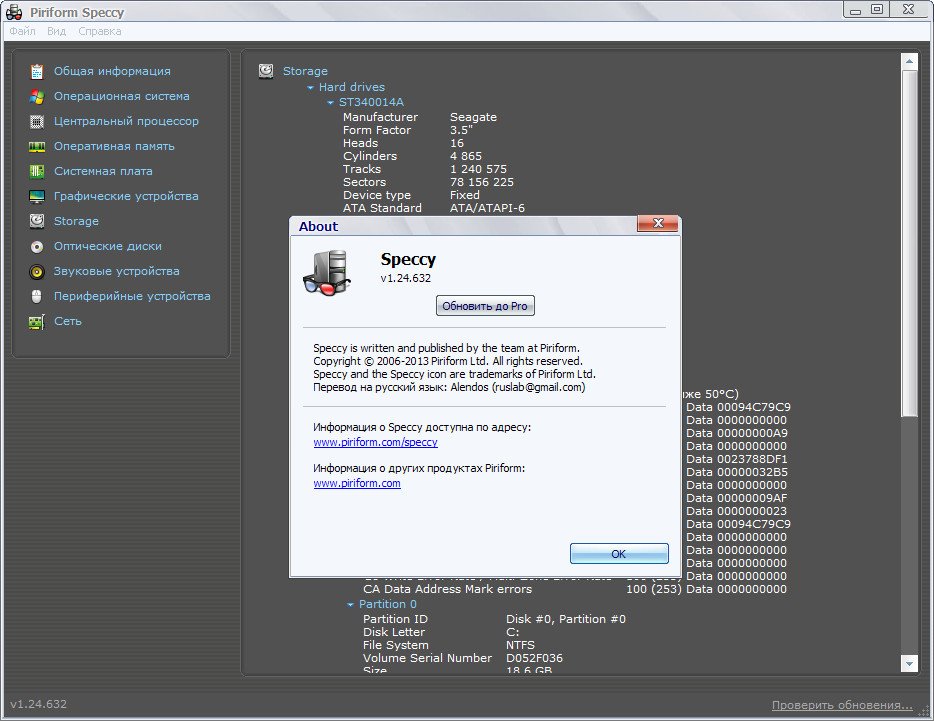This screenshot has width=934, height=721.
Task: Click the Windows flag icon for Операционная система
Action: [37, 97]
